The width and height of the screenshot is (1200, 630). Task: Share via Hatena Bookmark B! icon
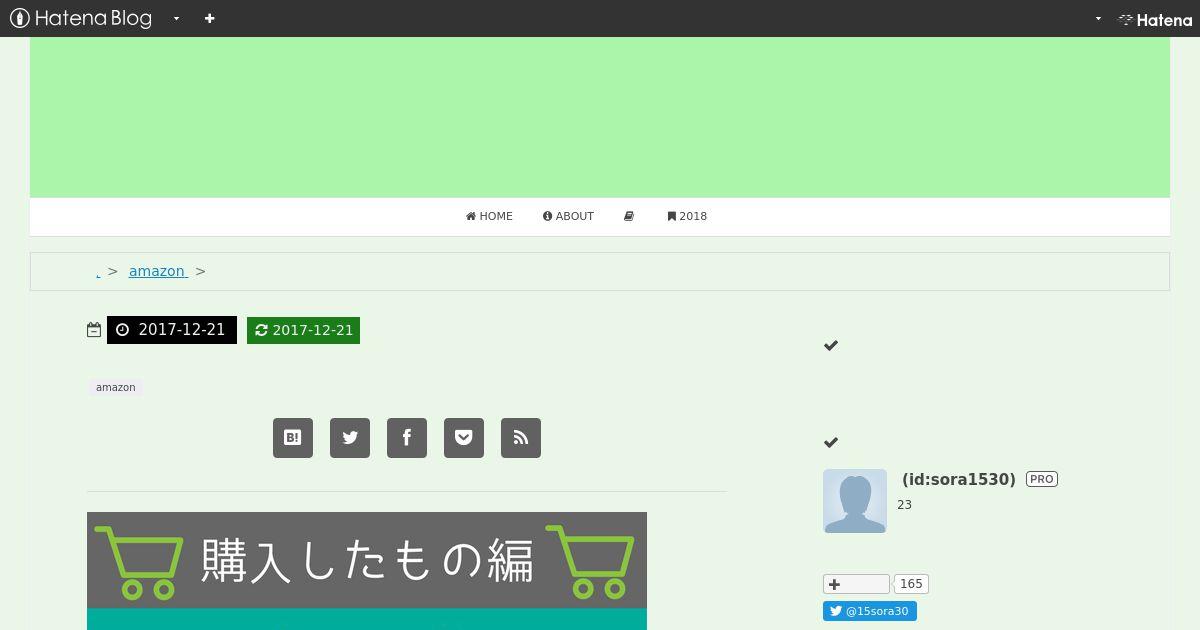point(293,438)
